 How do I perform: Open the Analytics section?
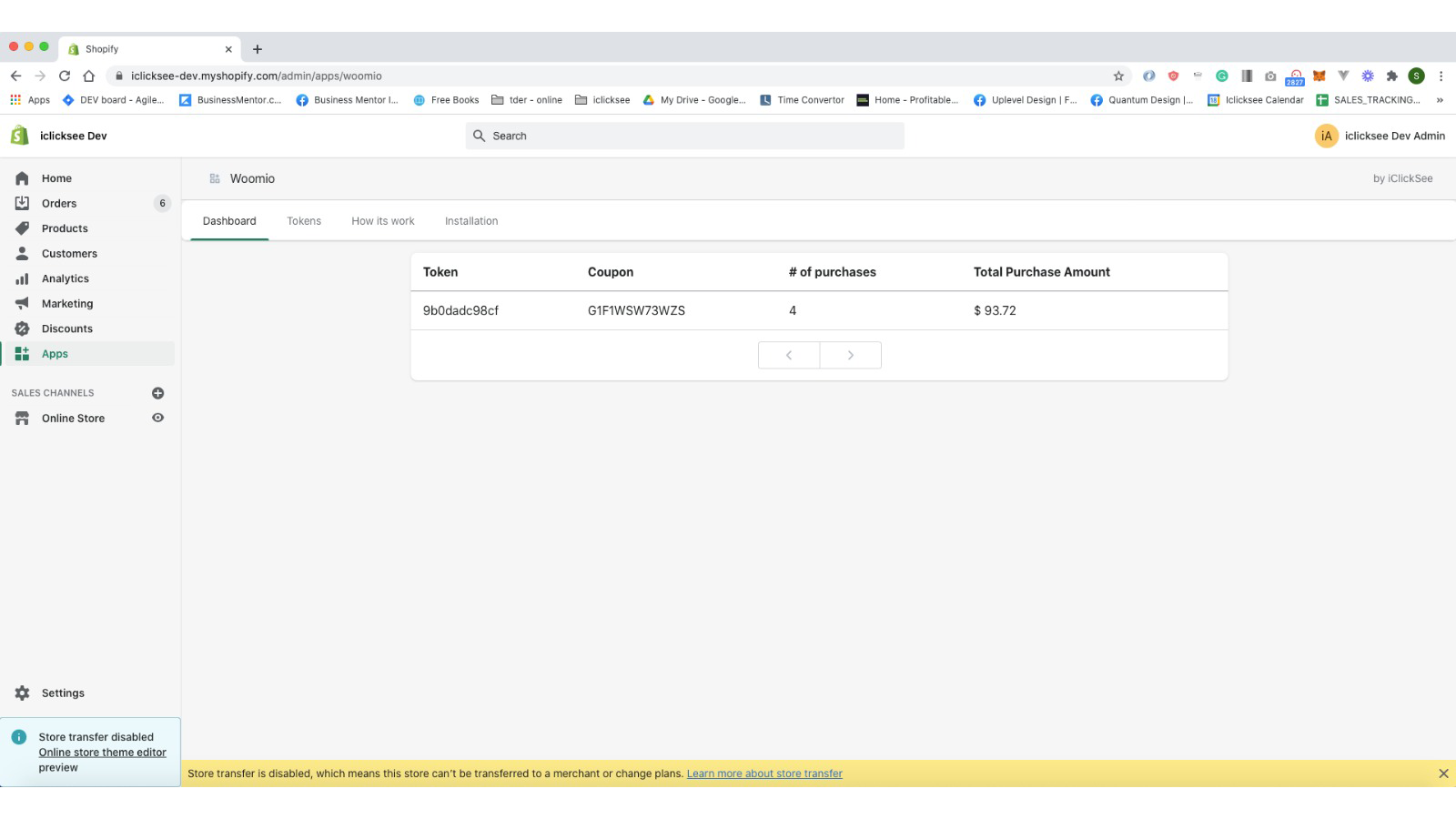[x=65, y=278]
